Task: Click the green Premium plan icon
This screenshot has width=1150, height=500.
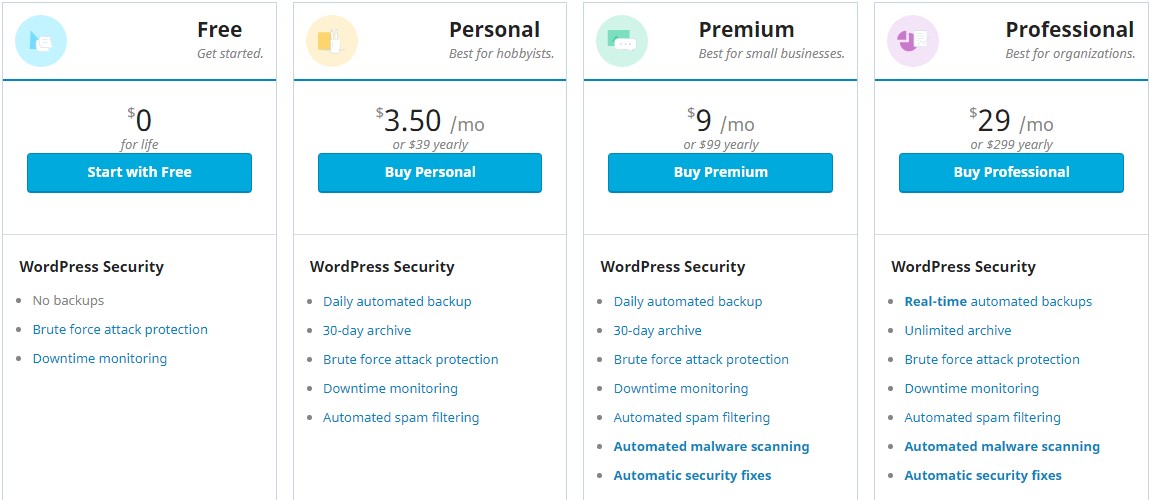Action: coord(622,41)
